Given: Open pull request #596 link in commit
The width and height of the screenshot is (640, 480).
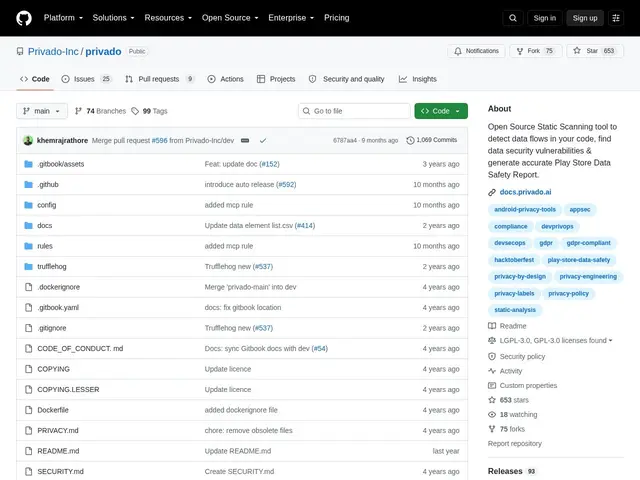Looking at the screenshot, I should pyautogui.click(x=160, y=140).
